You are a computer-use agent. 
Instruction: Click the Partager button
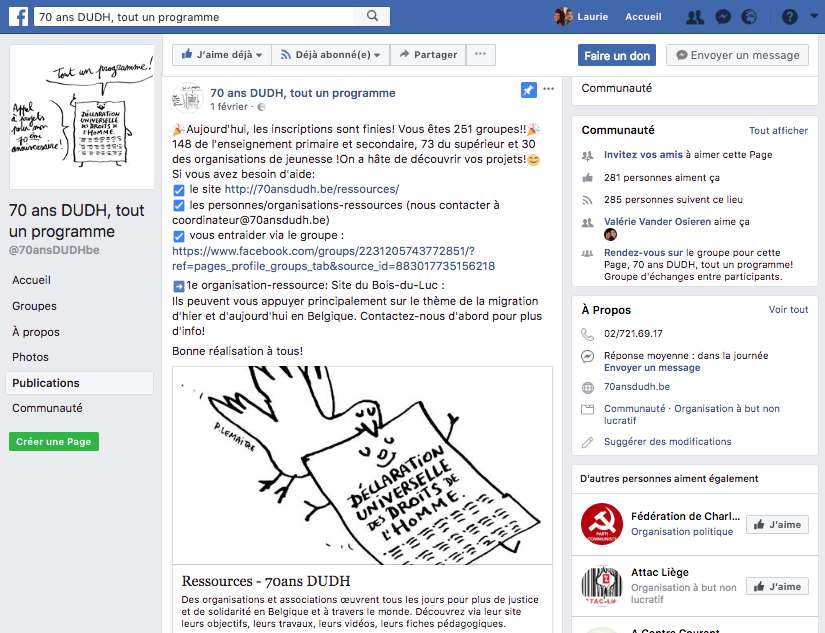428,55
